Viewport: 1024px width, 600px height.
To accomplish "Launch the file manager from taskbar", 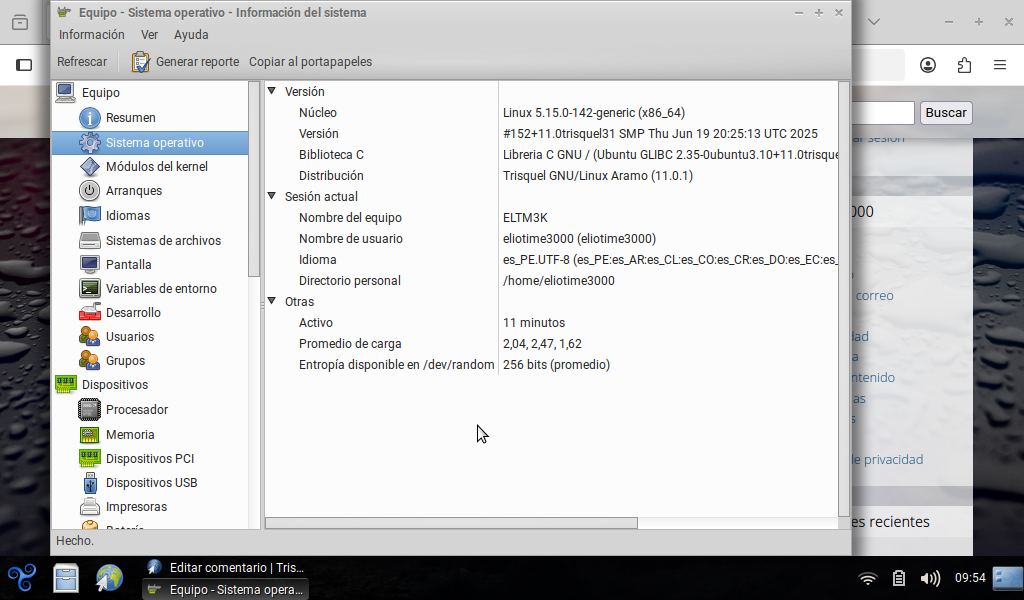I will coord(66,578).
